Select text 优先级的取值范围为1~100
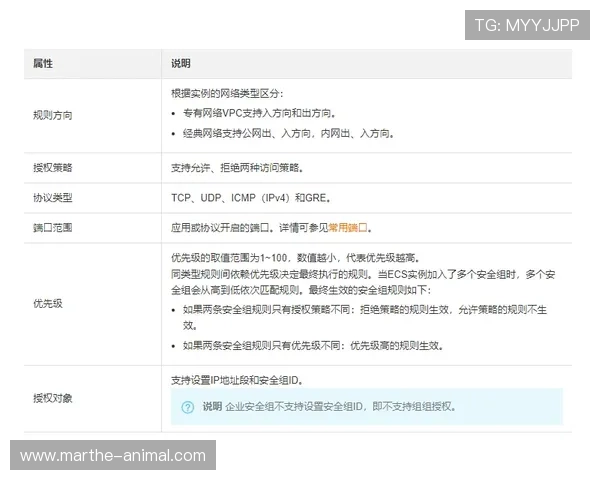Image resolution: width=600 pixels, height=480 pixels. pyautogui.click(x=229, y=258)
